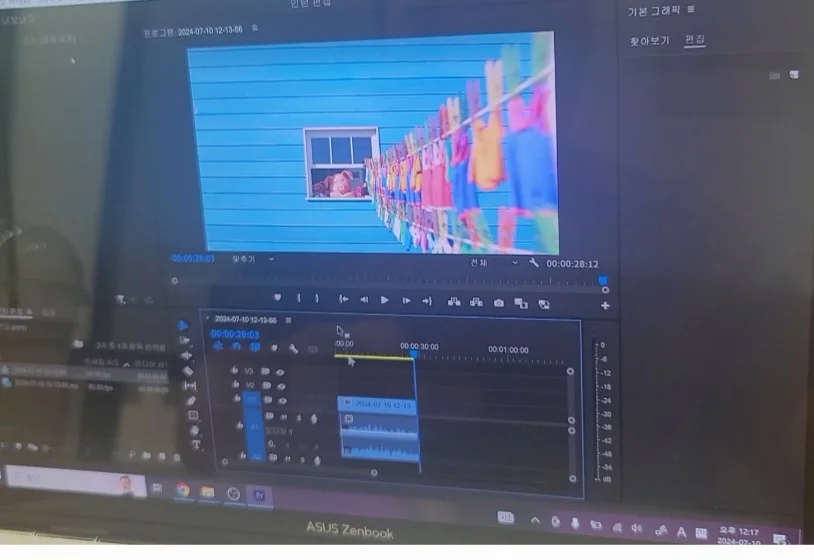Click the timeline ruler playhead marker

tap(413, 354)
